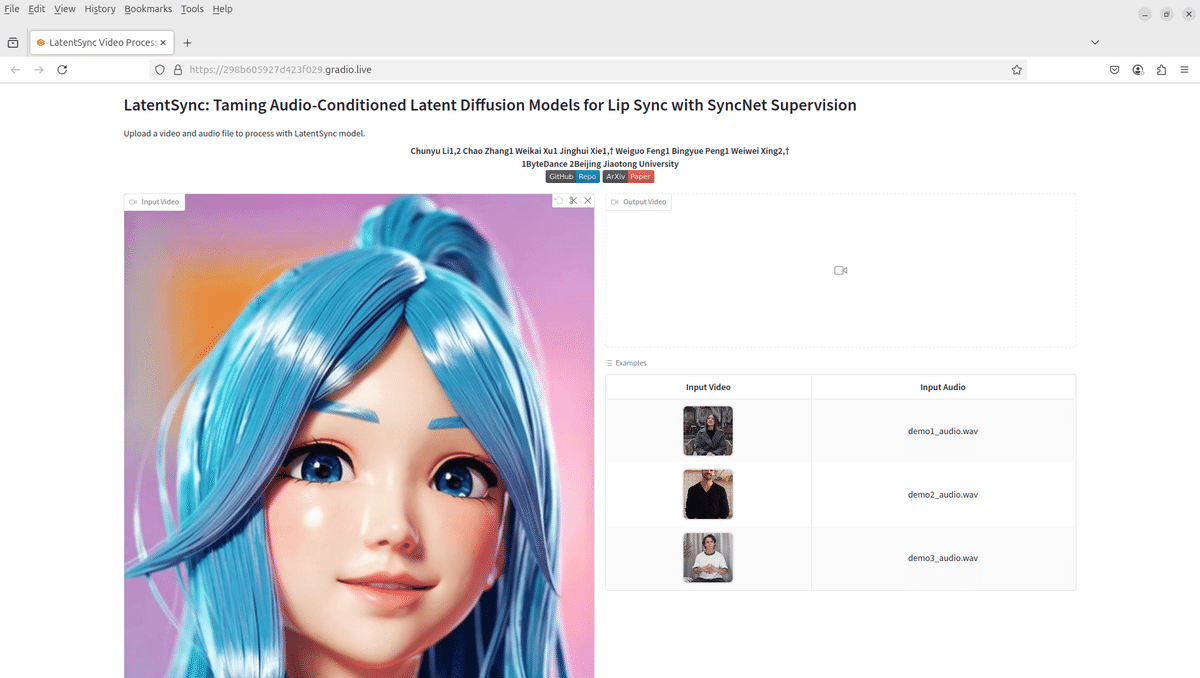Open the list-all-tabs chevron
The height and width of the screenshot is (678, 1200).
(x=1095, y=42)
